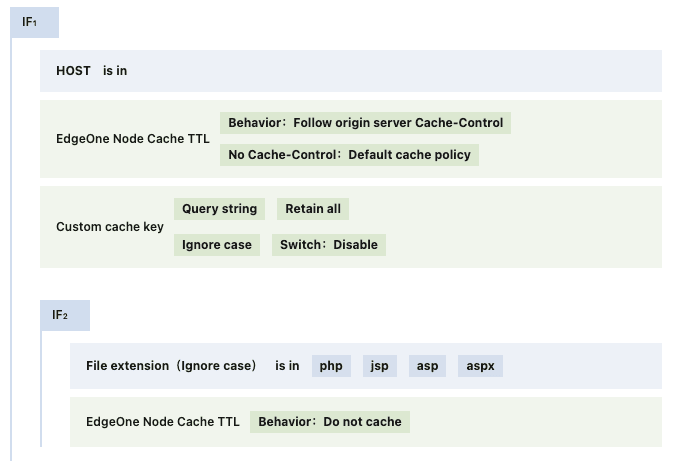Select the IF2 nested rule label
The width and height of the screenshot is (677, 461).
[65, 316]
